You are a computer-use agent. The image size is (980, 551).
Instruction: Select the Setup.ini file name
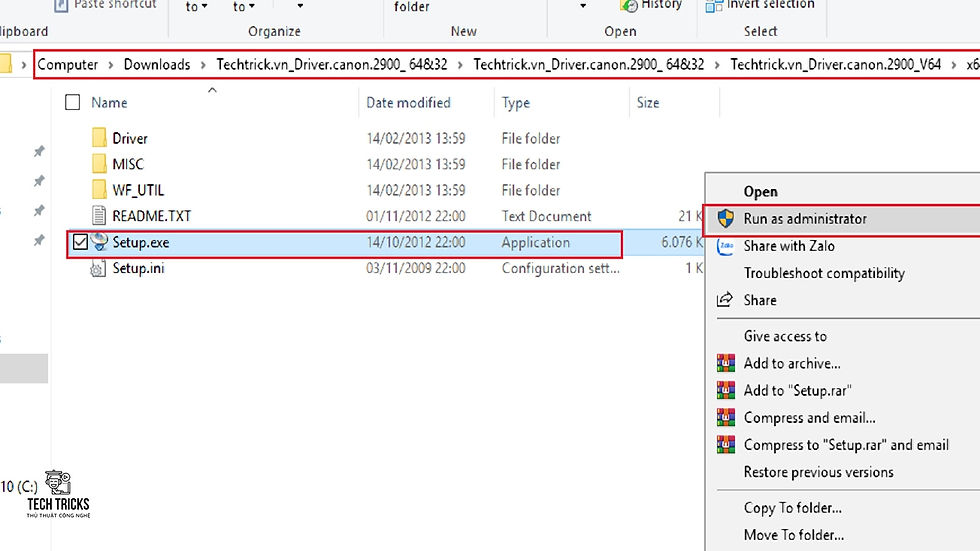pyautogui.click(x=138, y=269)
